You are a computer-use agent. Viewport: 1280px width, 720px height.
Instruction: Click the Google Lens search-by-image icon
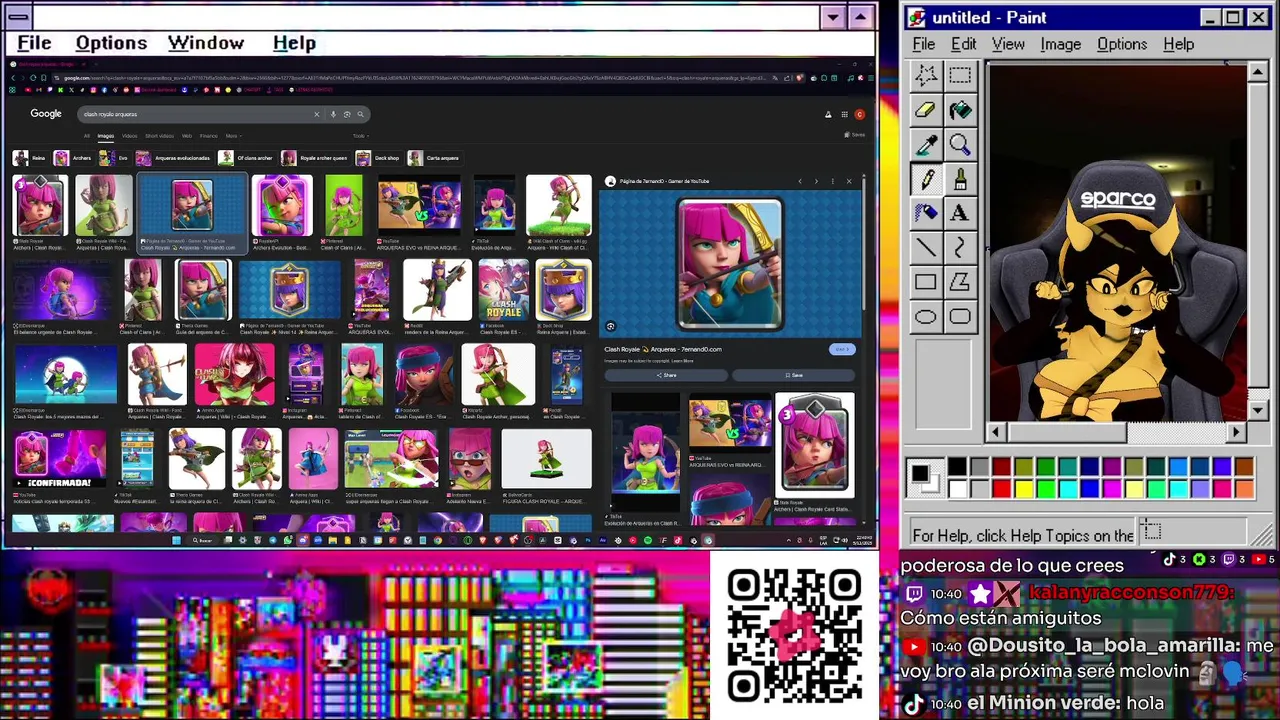(347, 114)
